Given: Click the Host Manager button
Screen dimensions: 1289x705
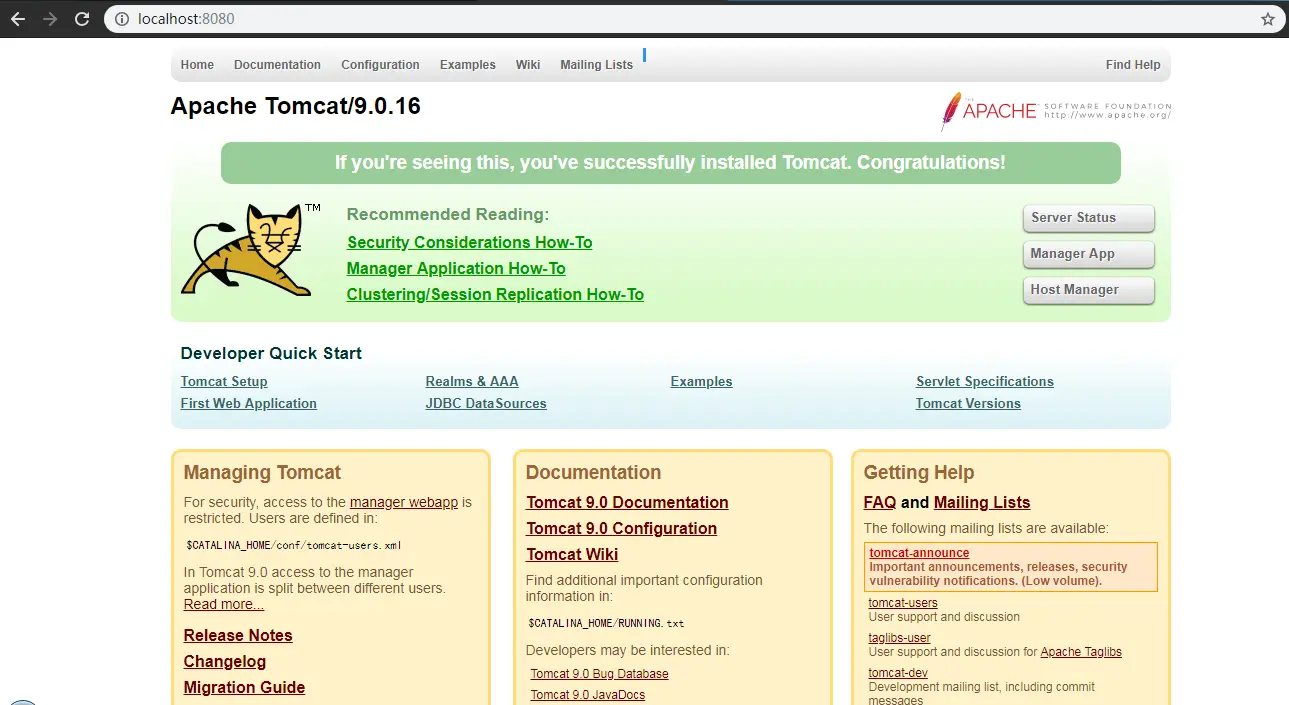Looking at the screenshot, I should point(1088,290).
